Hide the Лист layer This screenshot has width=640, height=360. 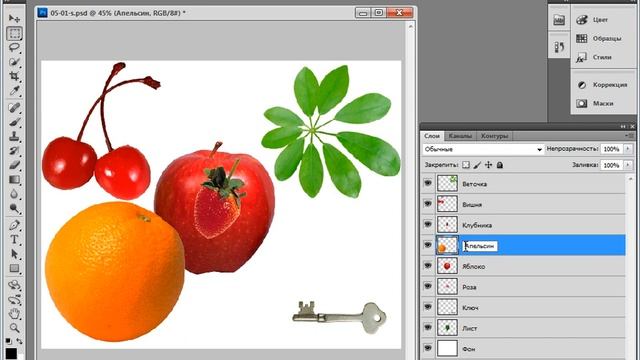coord(428,327)
